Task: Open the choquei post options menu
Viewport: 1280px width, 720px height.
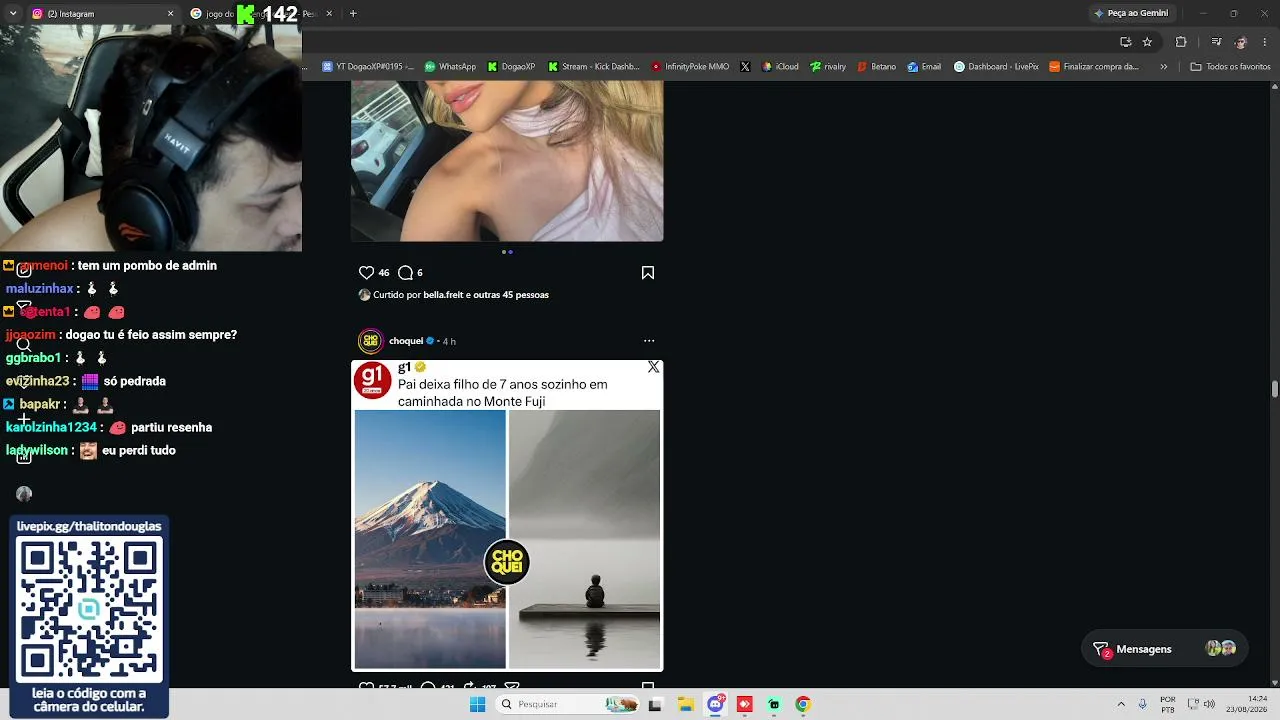Action: click(649, 341)
